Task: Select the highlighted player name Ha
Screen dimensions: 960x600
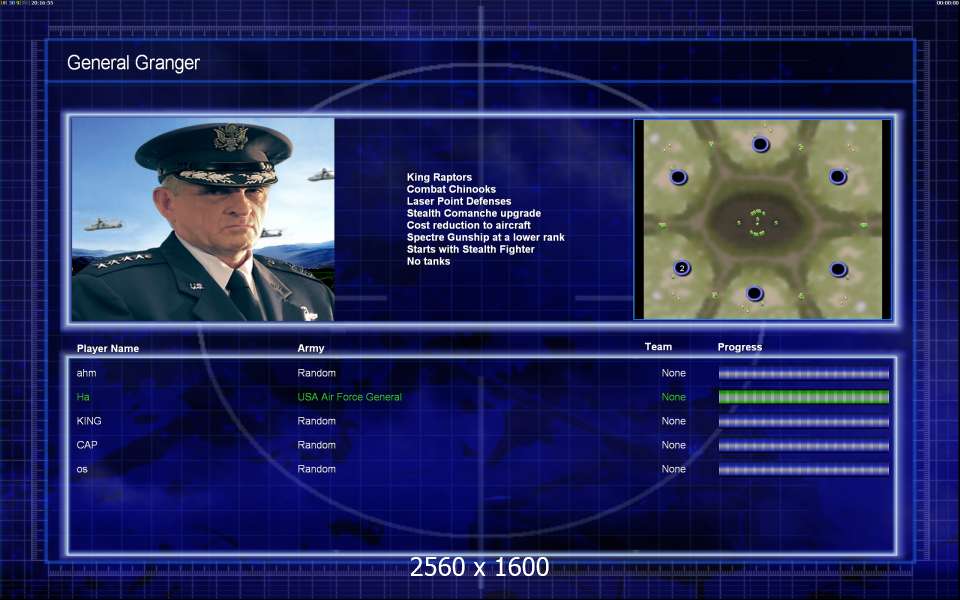Action: (83, 397)
